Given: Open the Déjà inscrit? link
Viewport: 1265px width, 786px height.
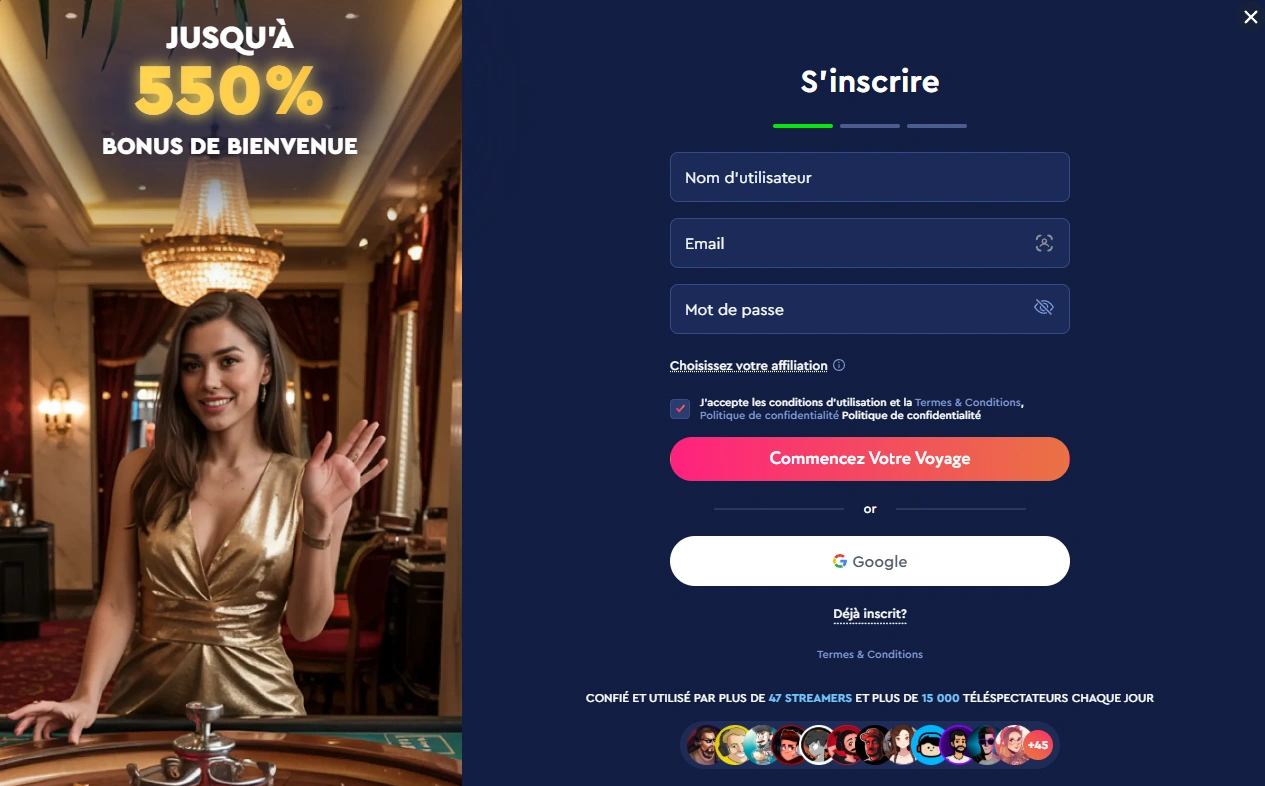Looking at the screenshot, I should point(870,614).
